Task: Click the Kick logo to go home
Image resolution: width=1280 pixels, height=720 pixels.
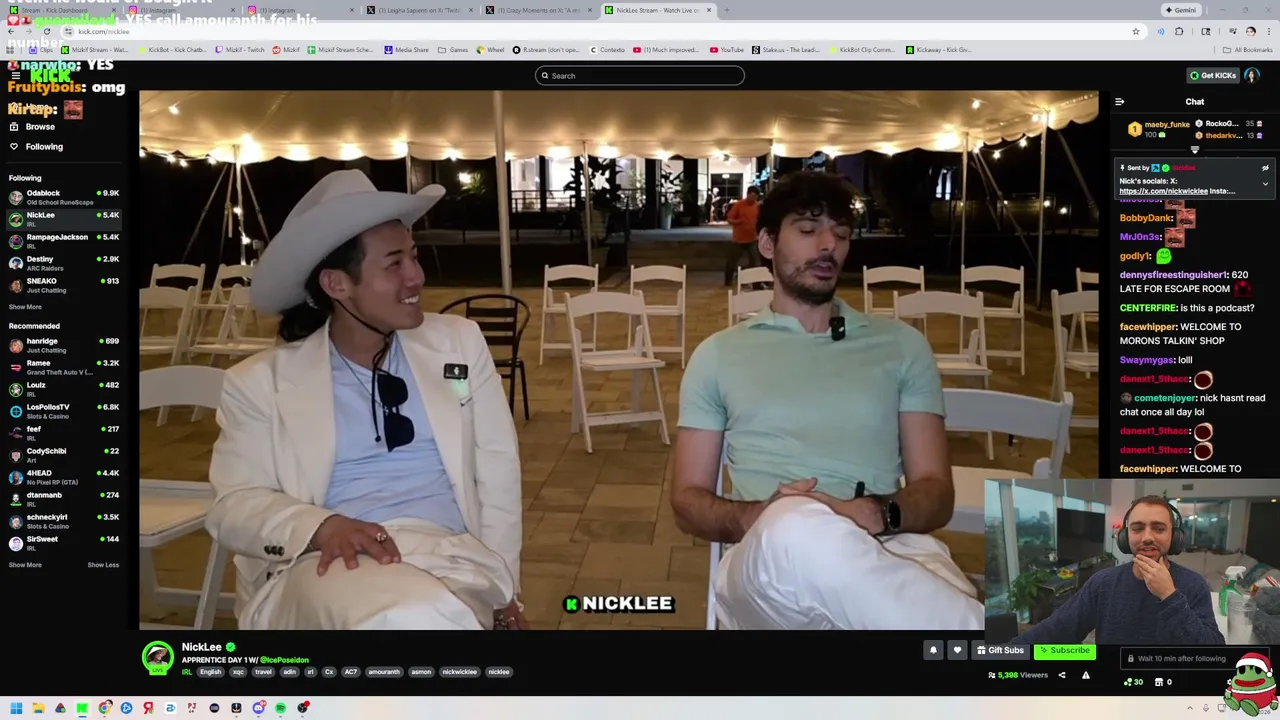Action: pos(50,76)
